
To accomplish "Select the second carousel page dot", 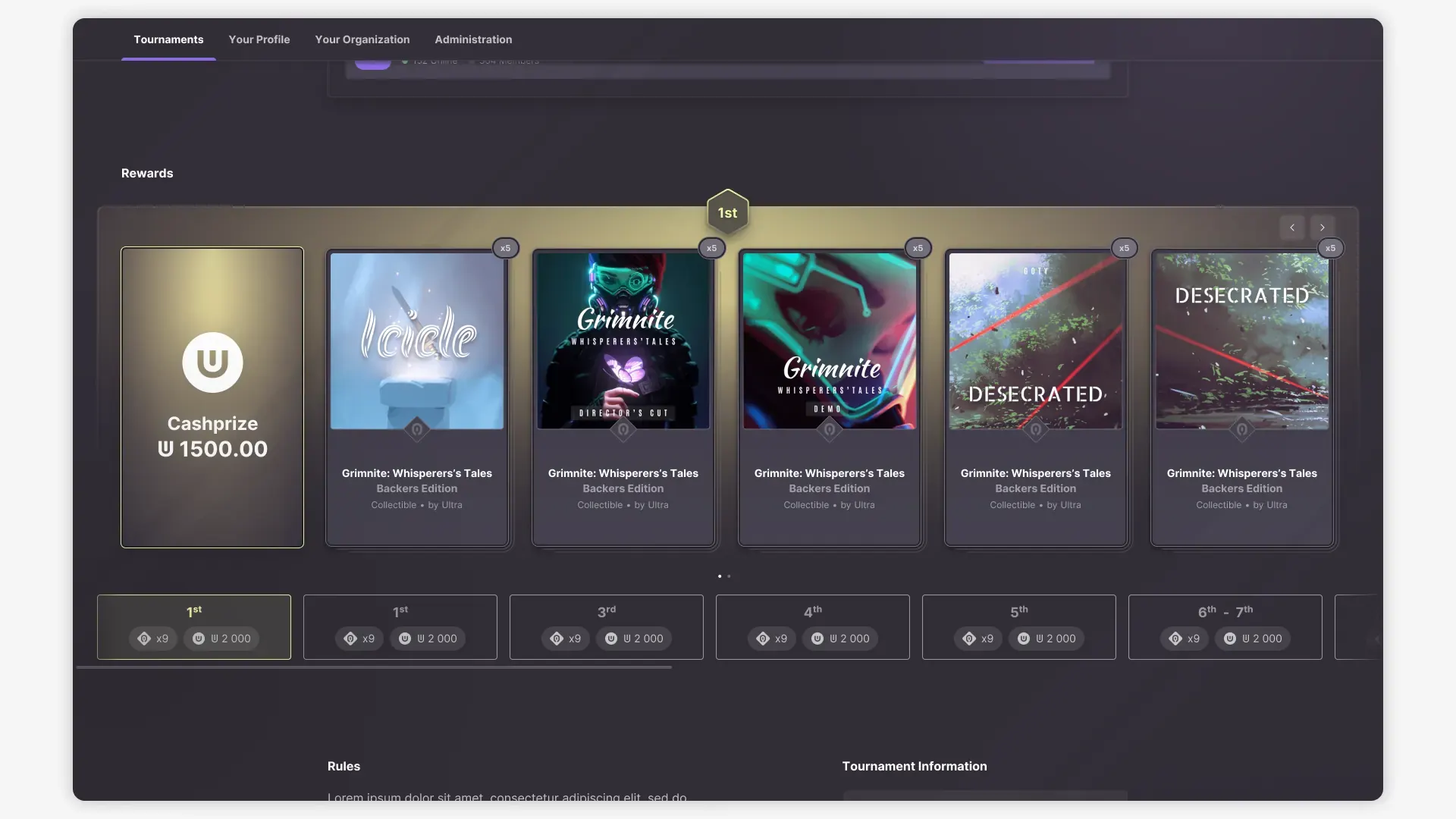I will 729,576.
